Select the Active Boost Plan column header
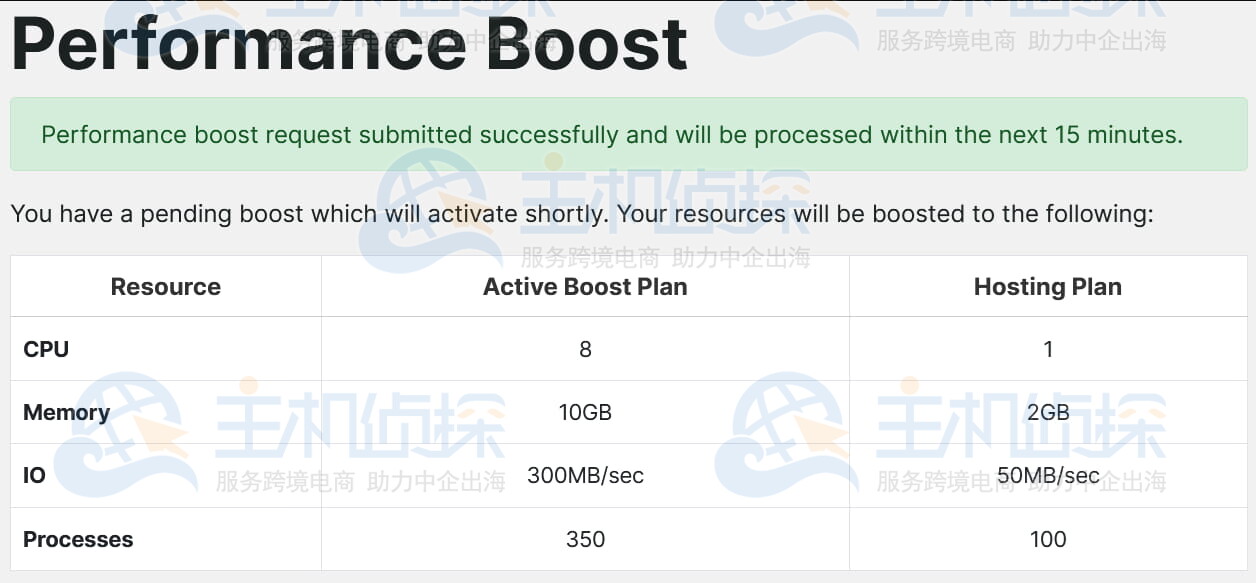Viewport: 1256px width, 583px height. [585, 287]
